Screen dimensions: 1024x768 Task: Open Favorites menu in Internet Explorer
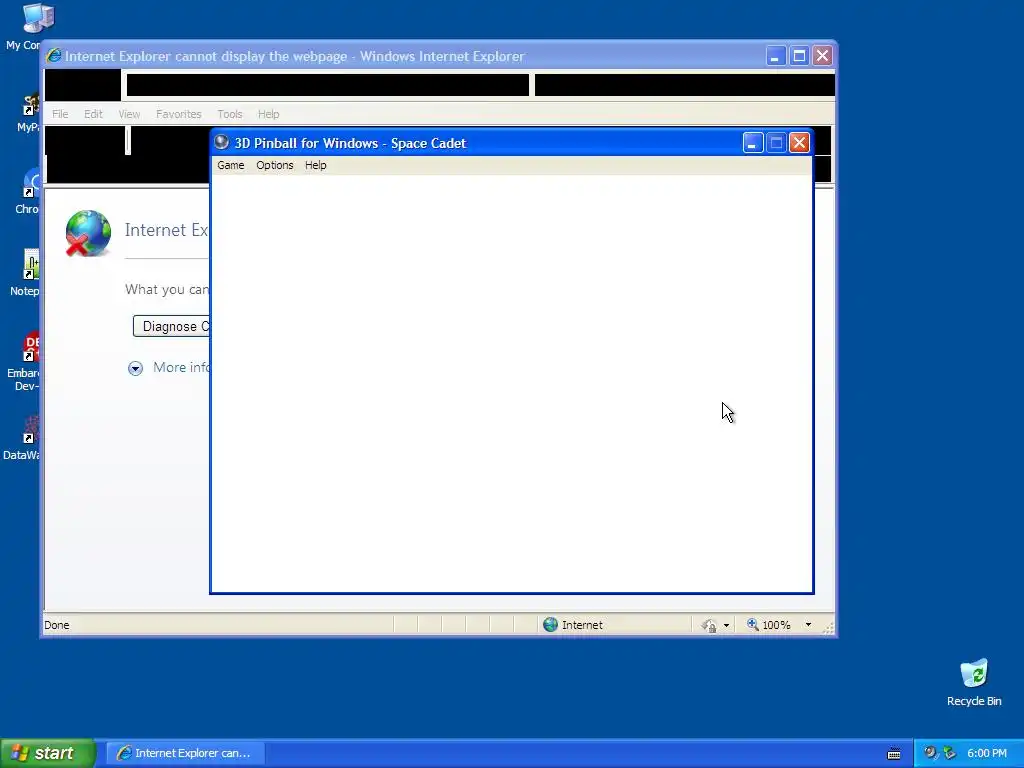[x=178, y=114]
